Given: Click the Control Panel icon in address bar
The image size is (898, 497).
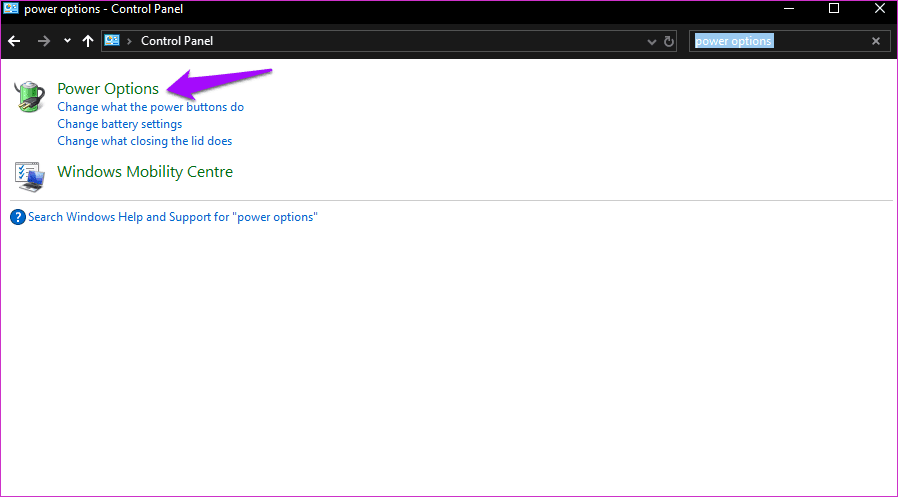Looking at the screenshot, I should pos(112,41).
